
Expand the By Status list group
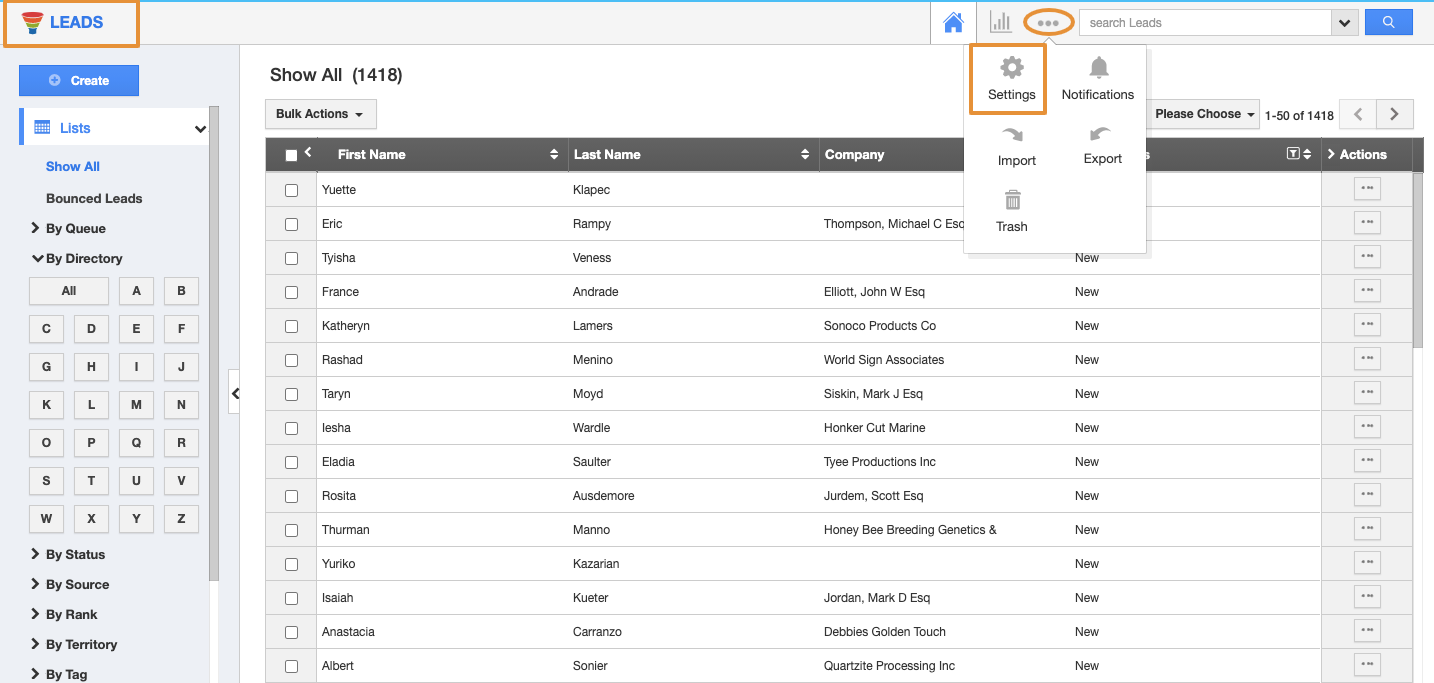click(x=74, y=554)
